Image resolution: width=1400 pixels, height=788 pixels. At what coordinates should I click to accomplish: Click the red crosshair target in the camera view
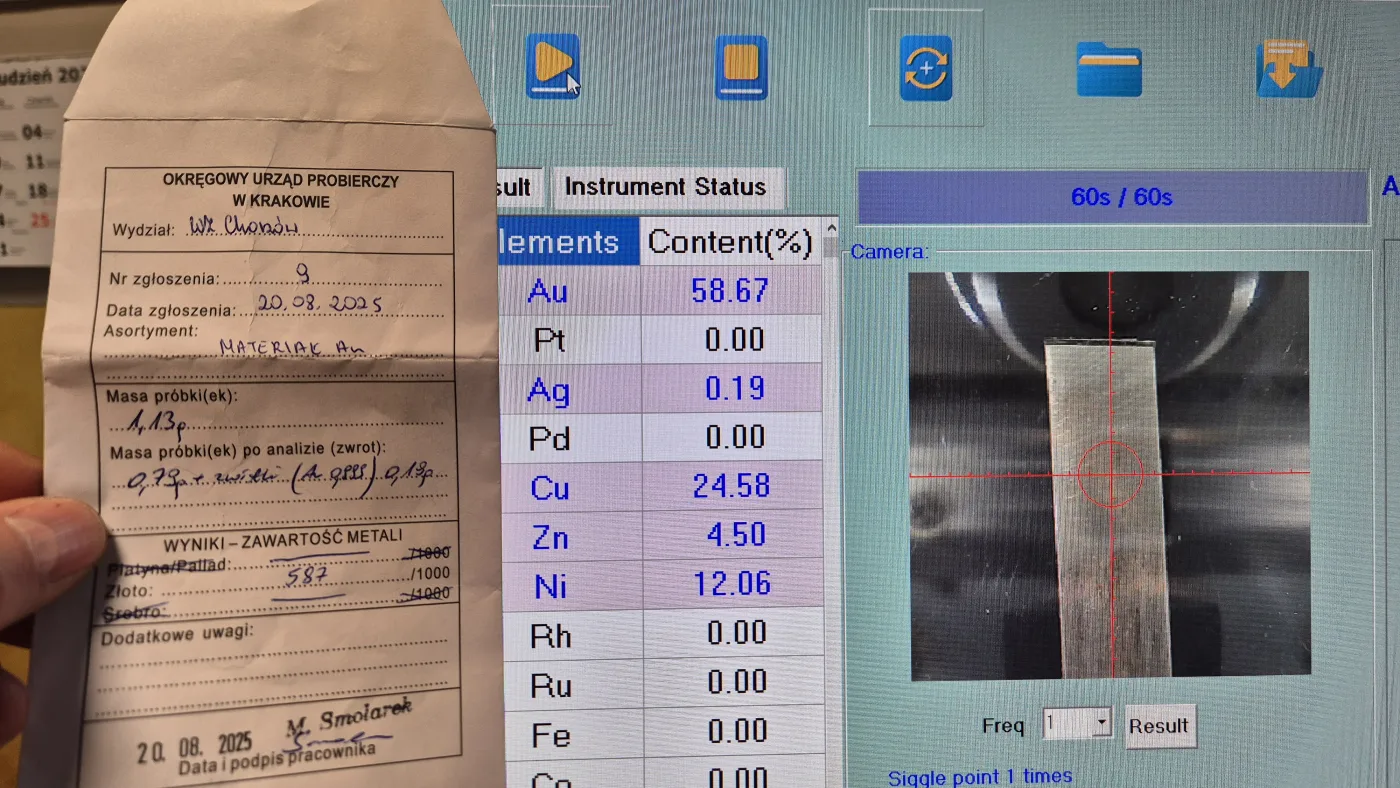click(x=1110, y=473)
